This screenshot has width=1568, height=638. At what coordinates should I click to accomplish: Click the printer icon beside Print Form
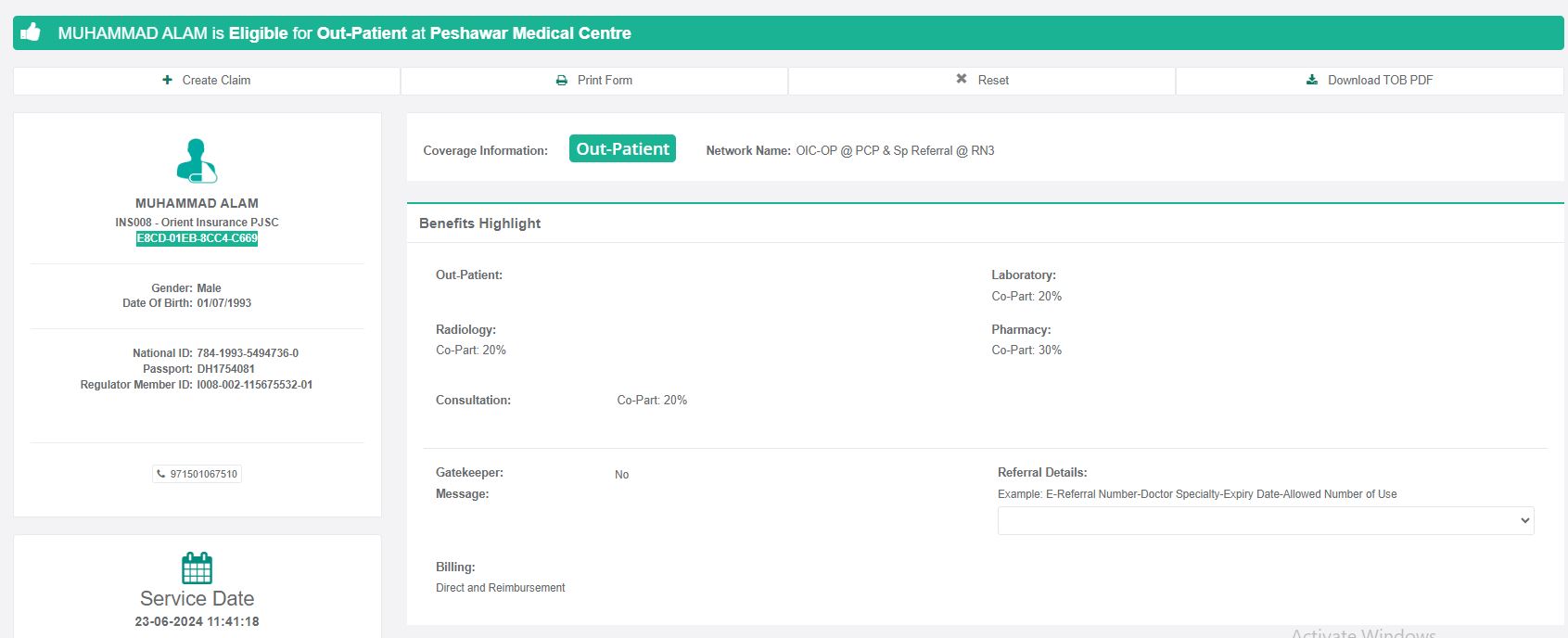tap(561, 81)
